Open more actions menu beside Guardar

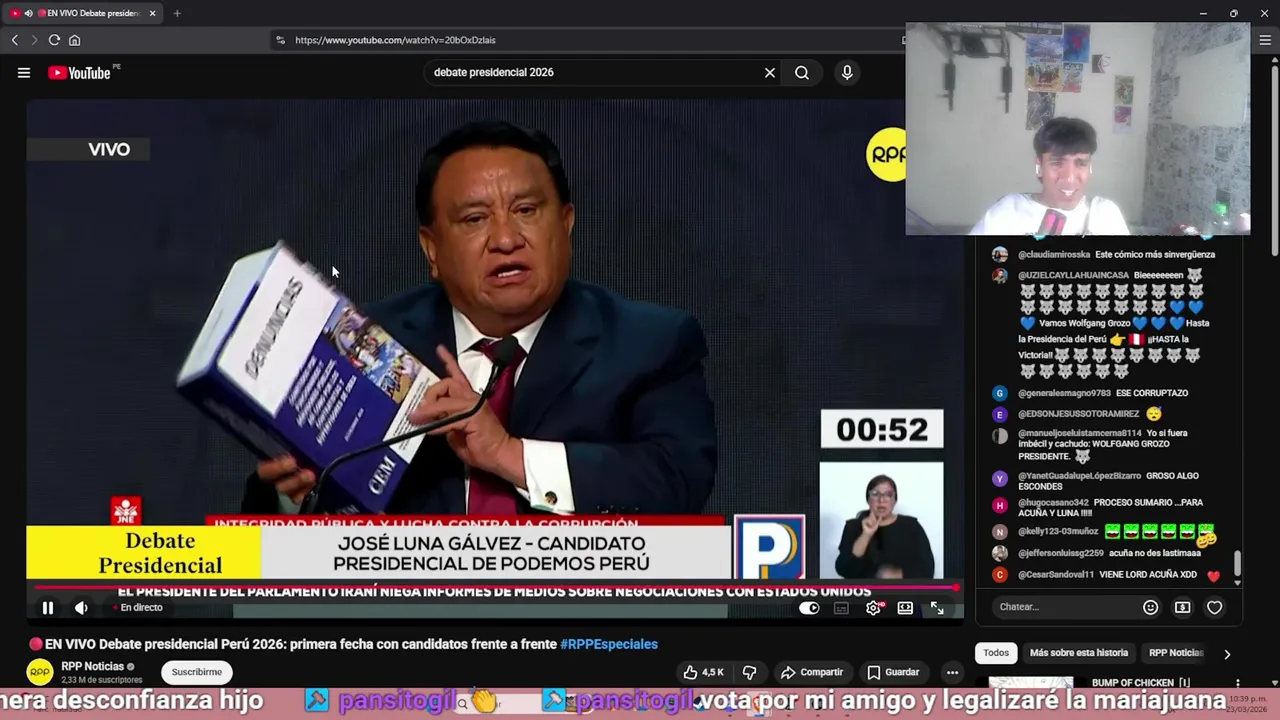click(952, 672)
